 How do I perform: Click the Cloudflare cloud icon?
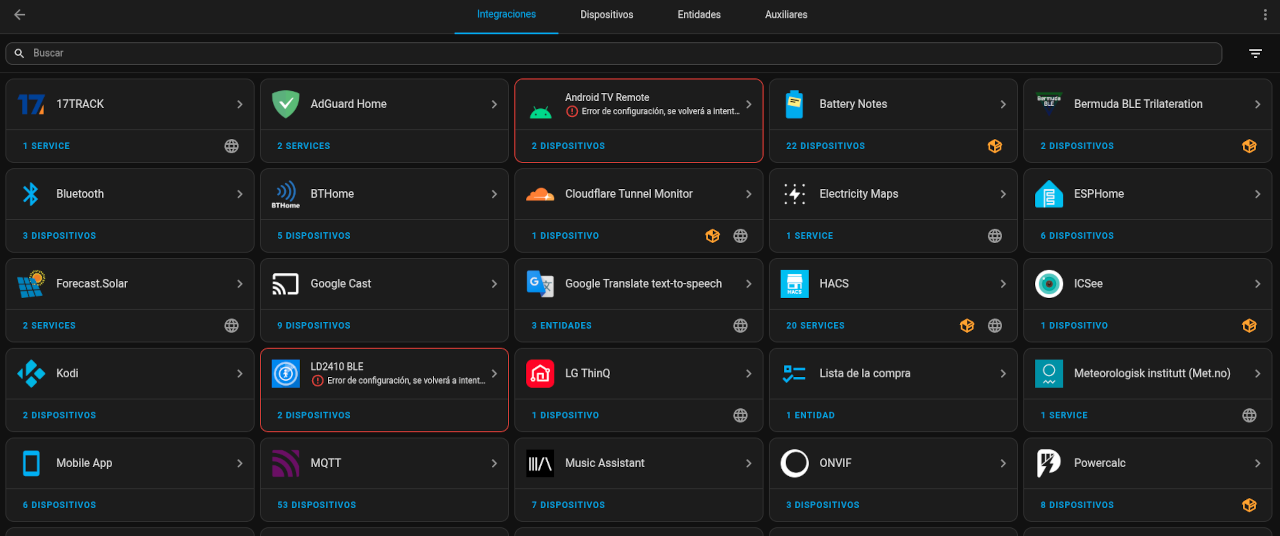(x=540, y=194)
